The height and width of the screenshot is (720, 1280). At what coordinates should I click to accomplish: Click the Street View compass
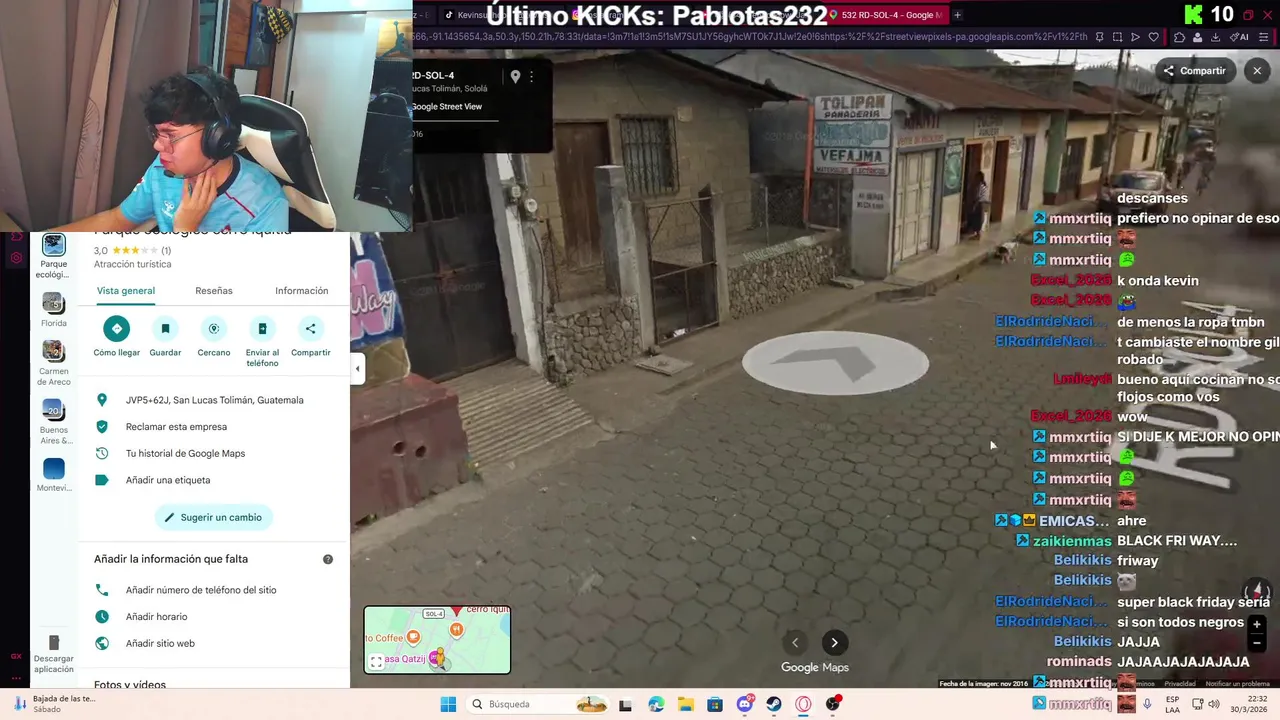(x=1256, y=591)
